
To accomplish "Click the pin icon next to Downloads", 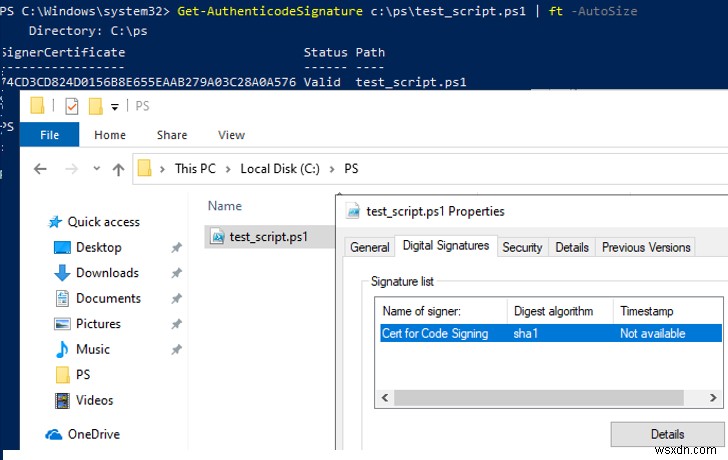I will point(176,273).
